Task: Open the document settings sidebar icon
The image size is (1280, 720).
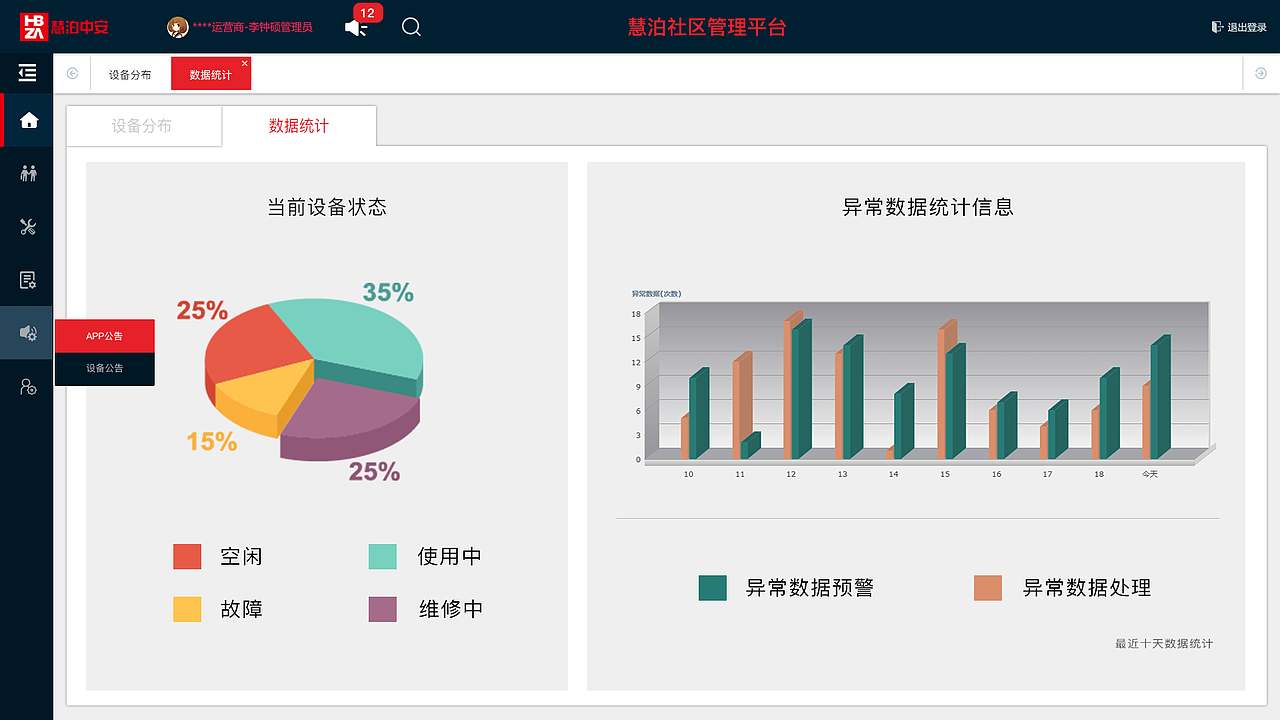Action: 27,280
